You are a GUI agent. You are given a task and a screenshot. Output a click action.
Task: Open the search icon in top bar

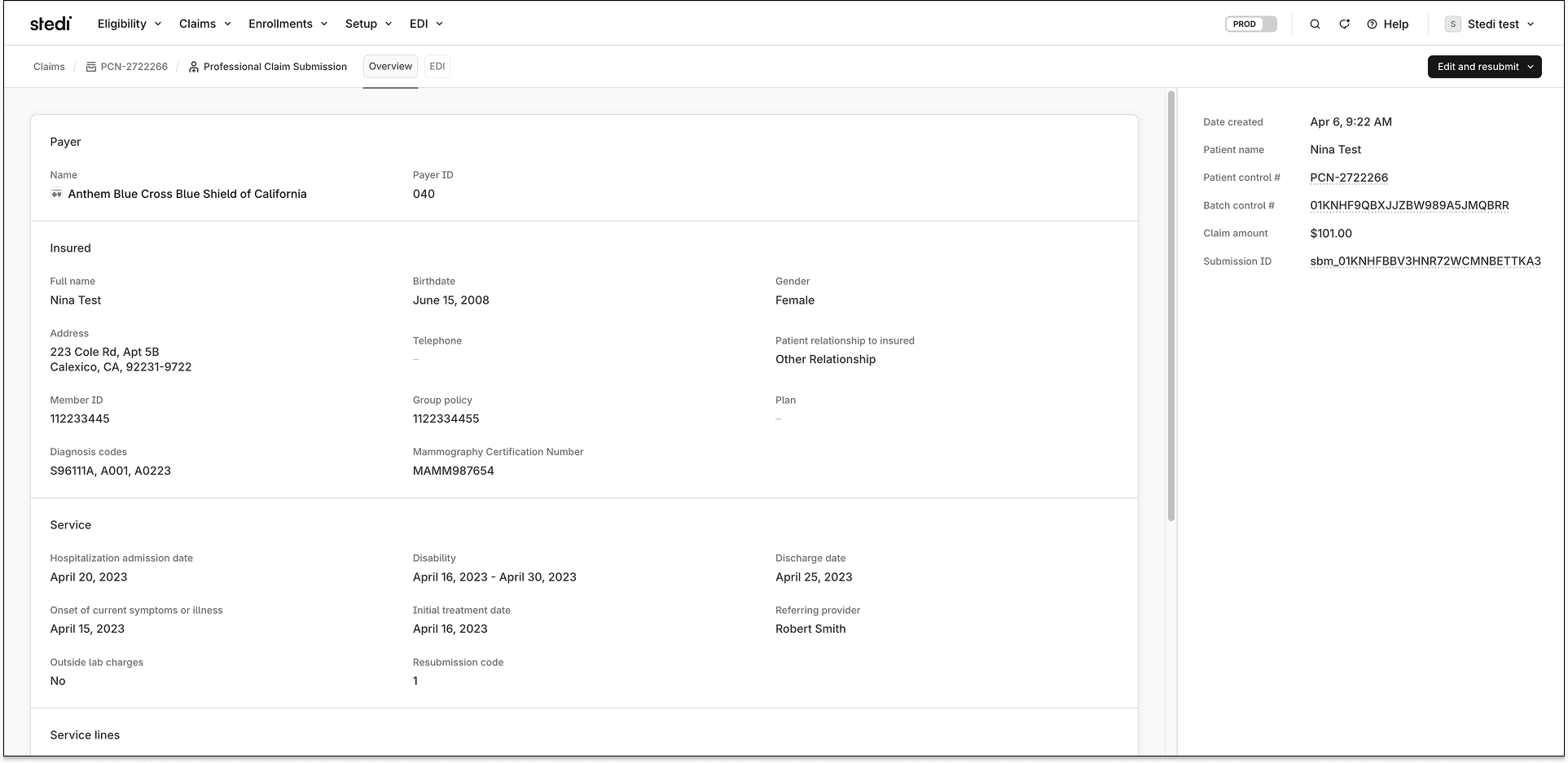1315,24
